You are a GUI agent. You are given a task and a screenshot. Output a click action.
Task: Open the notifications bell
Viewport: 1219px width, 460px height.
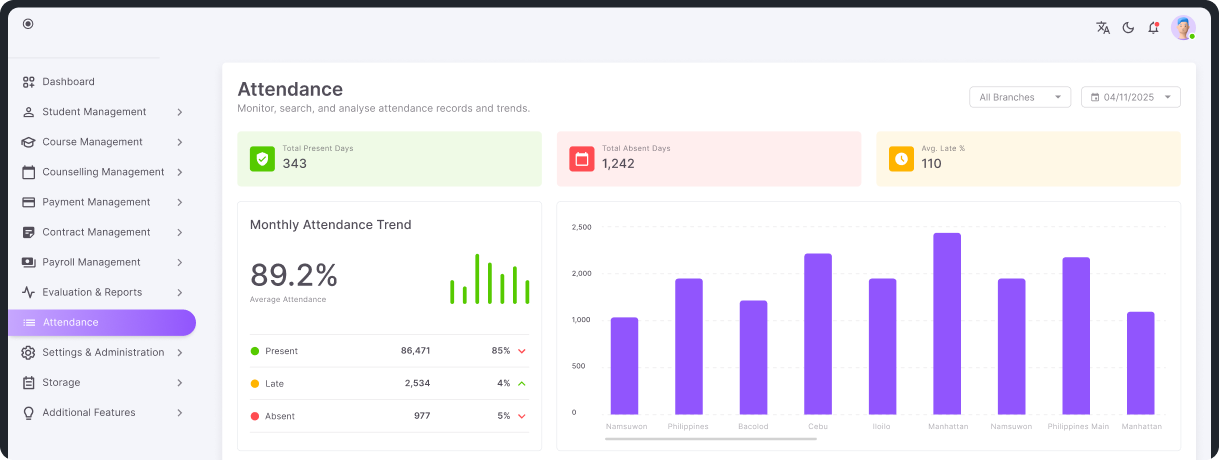(x=1153, y=28)
